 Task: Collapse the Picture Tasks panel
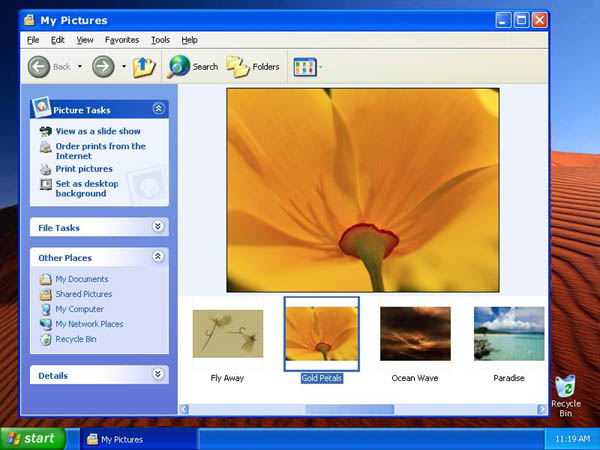click(158, 109)
